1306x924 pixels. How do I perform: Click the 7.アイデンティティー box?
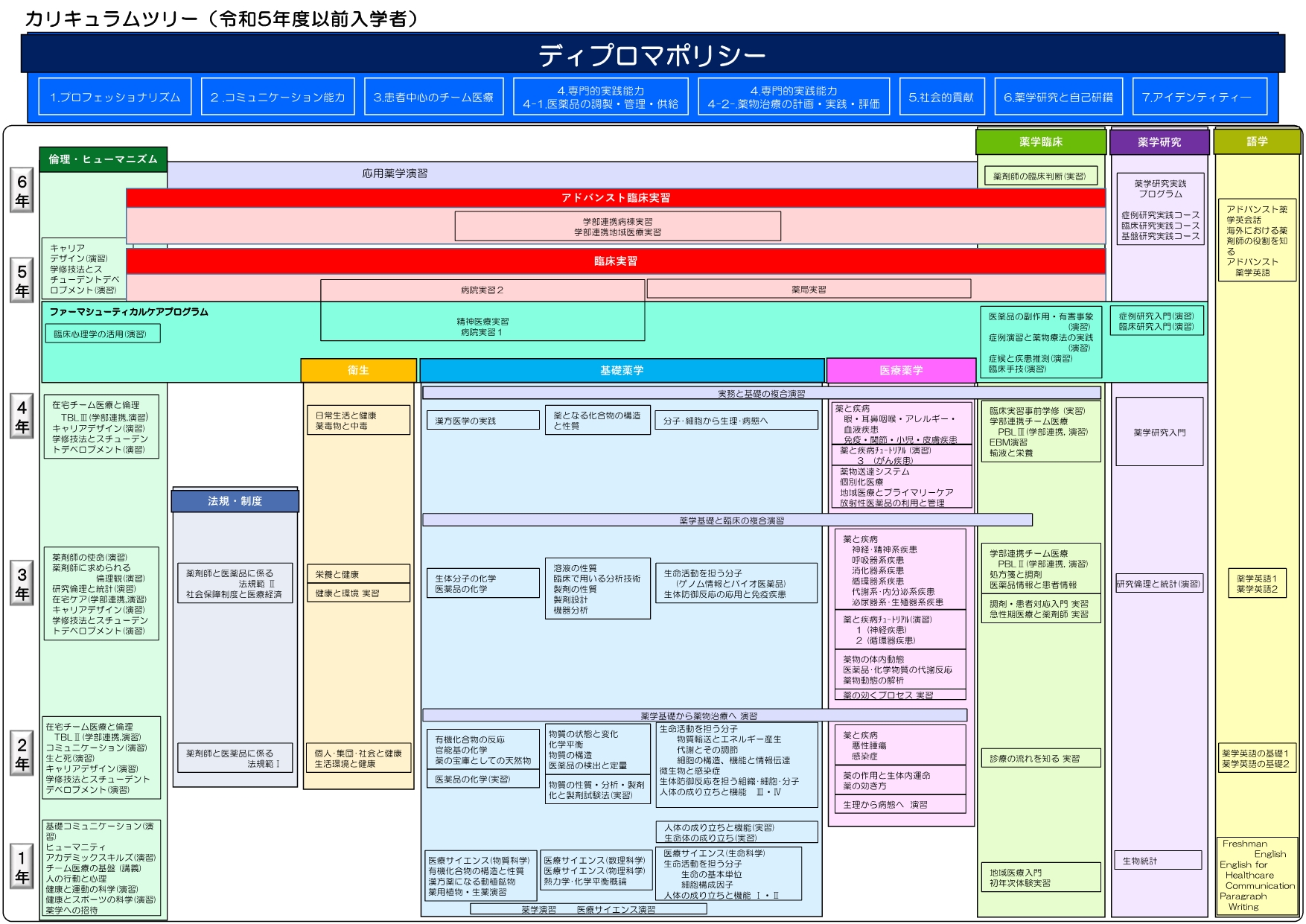click(1200, 97)
